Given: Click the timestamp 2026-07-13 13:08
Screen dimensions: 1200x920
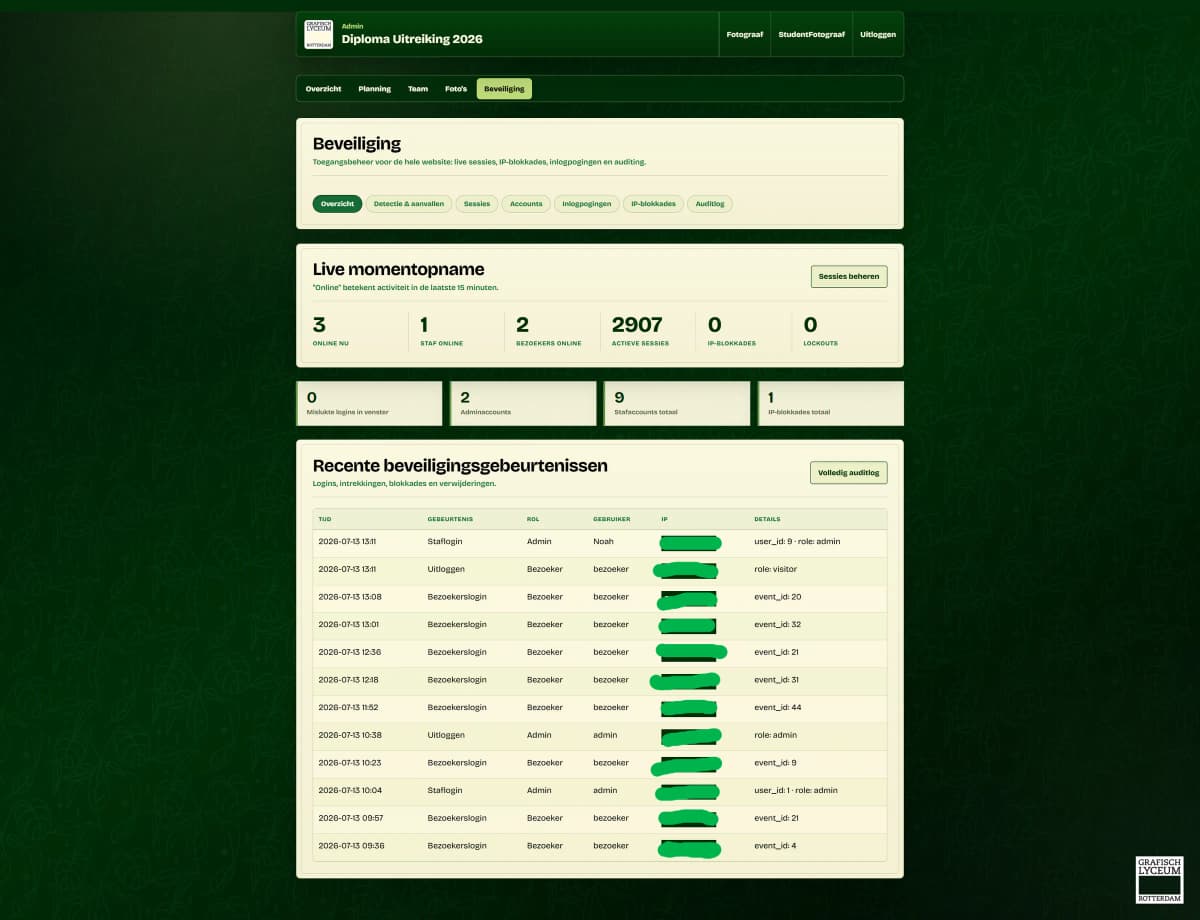Looking at the screenshot, I should [350, 597].
